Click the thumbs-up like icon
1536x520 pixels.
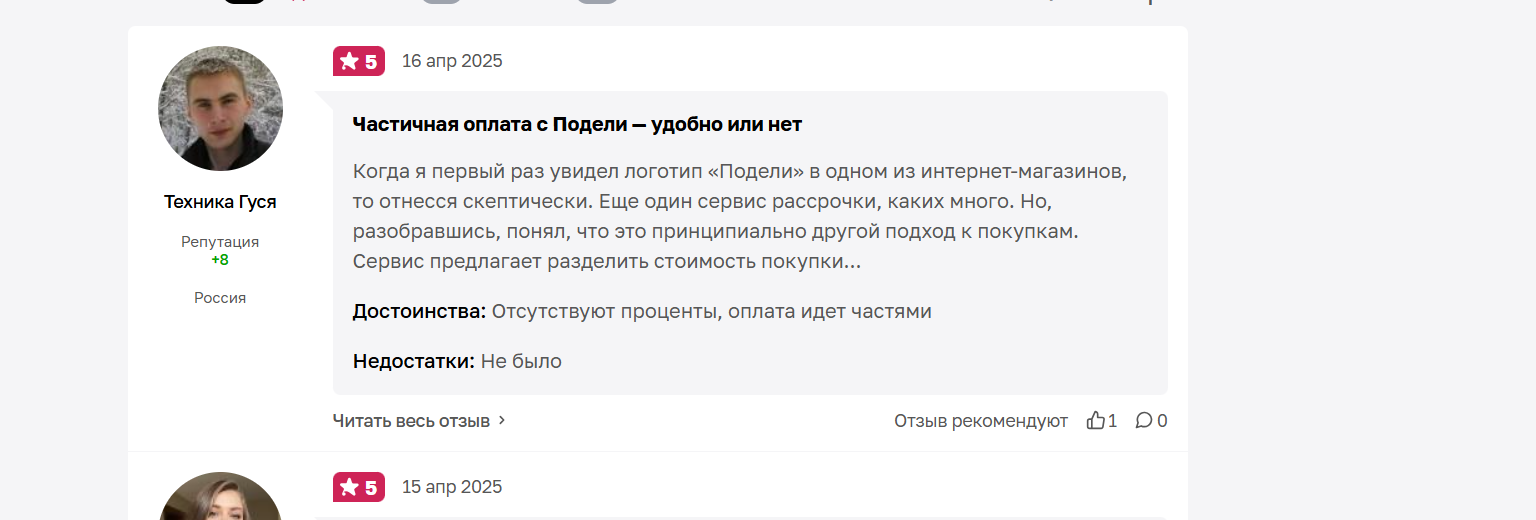pyautogui.click(x=1095, y=420)
